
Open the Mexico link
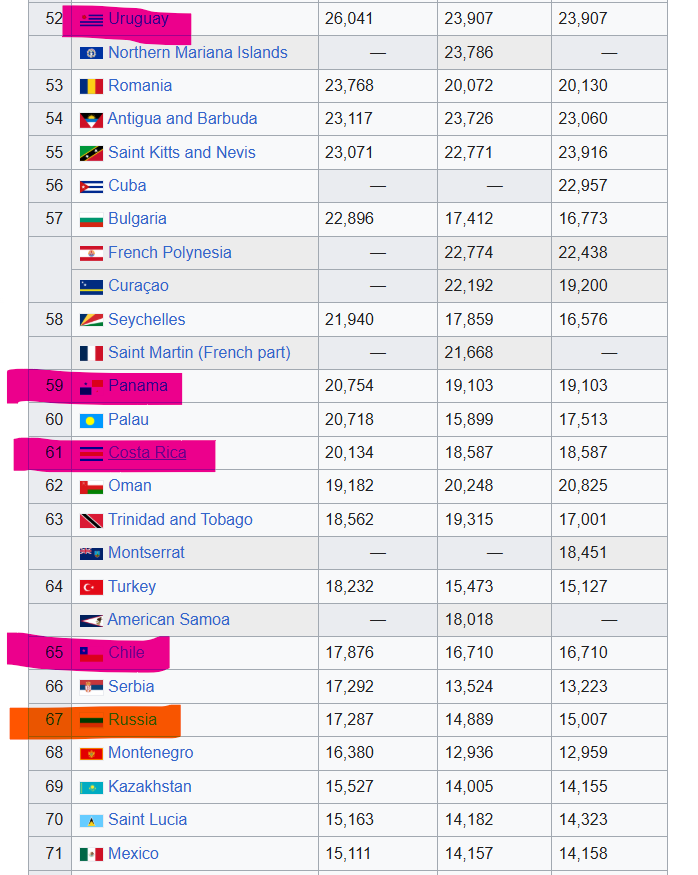(133, 853)
